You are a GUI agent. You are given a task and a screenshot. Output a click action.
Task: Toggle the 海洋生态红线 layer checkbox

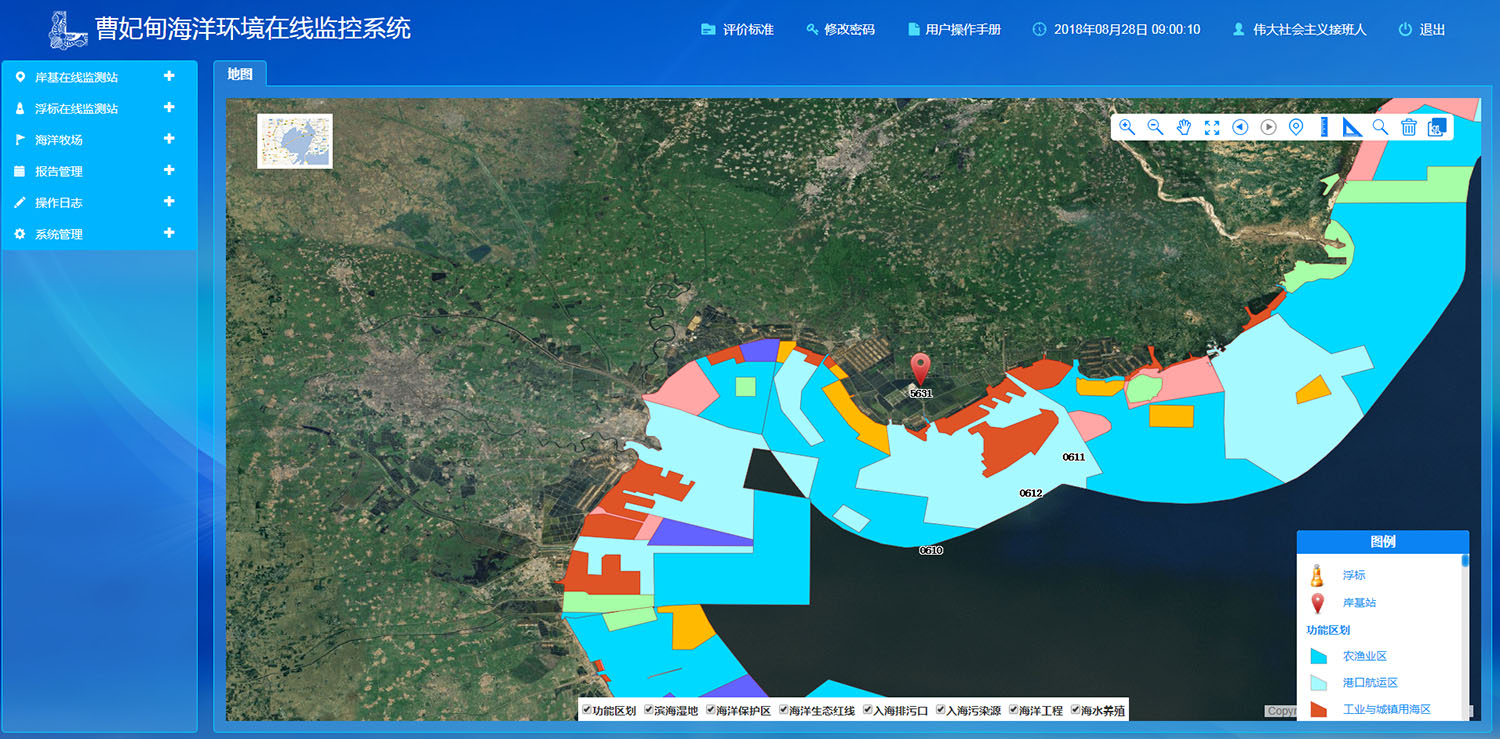[784, 710]
